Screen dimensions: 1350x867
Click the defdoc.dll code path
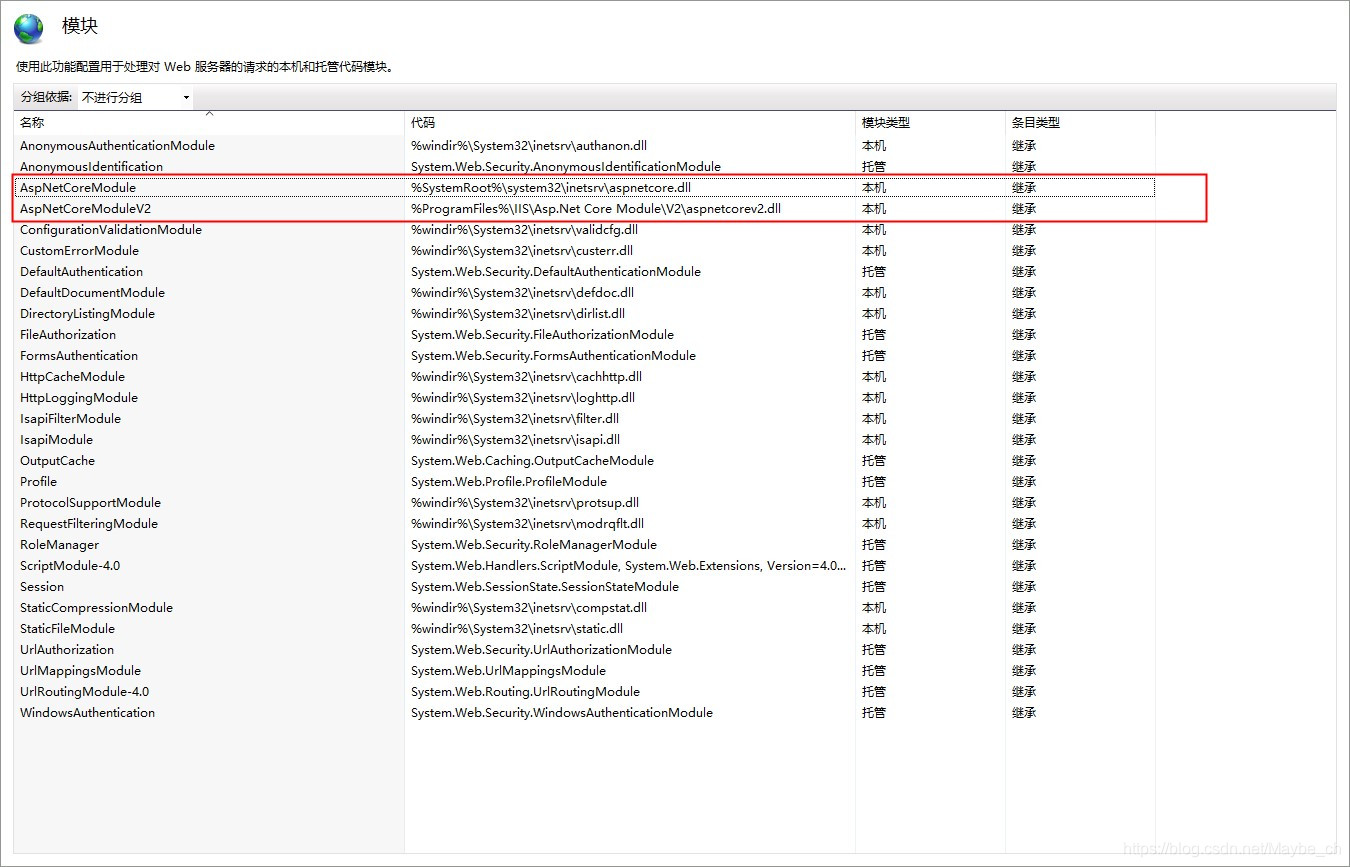click(x=522, y=292)
